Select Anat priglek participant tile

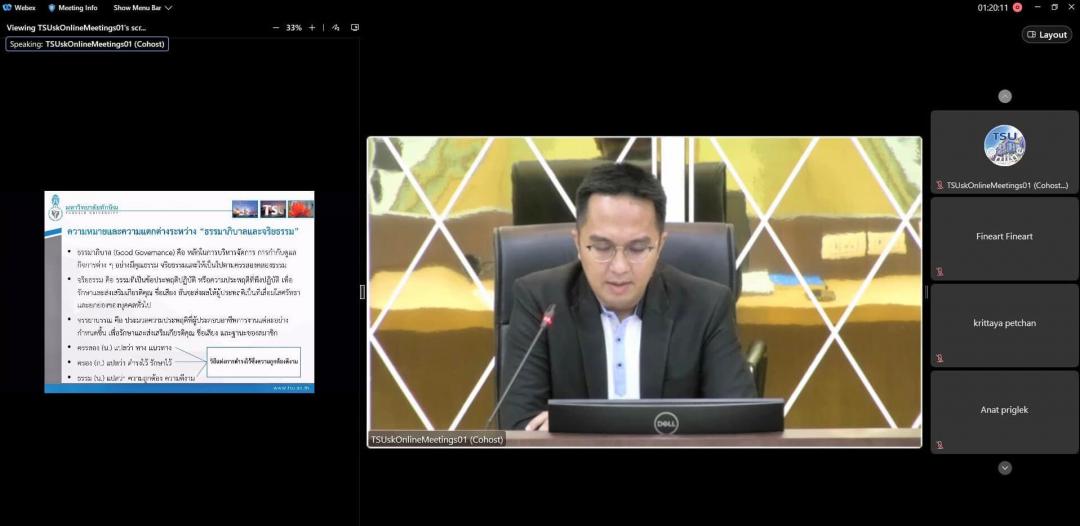click(1004, 410)
